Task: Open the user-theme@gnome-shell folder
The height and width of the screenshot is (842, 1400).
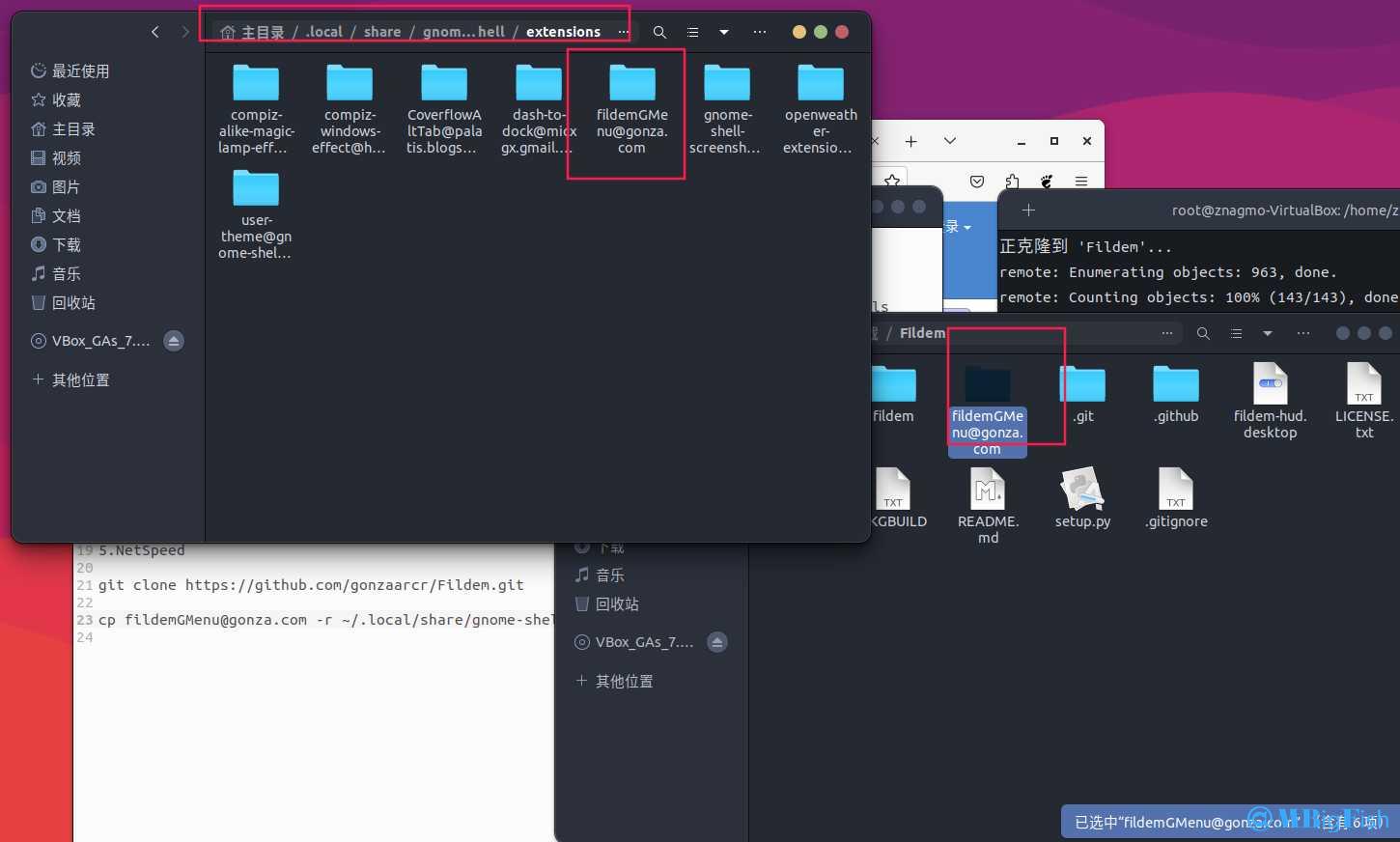Action: [x=256, y=214]
